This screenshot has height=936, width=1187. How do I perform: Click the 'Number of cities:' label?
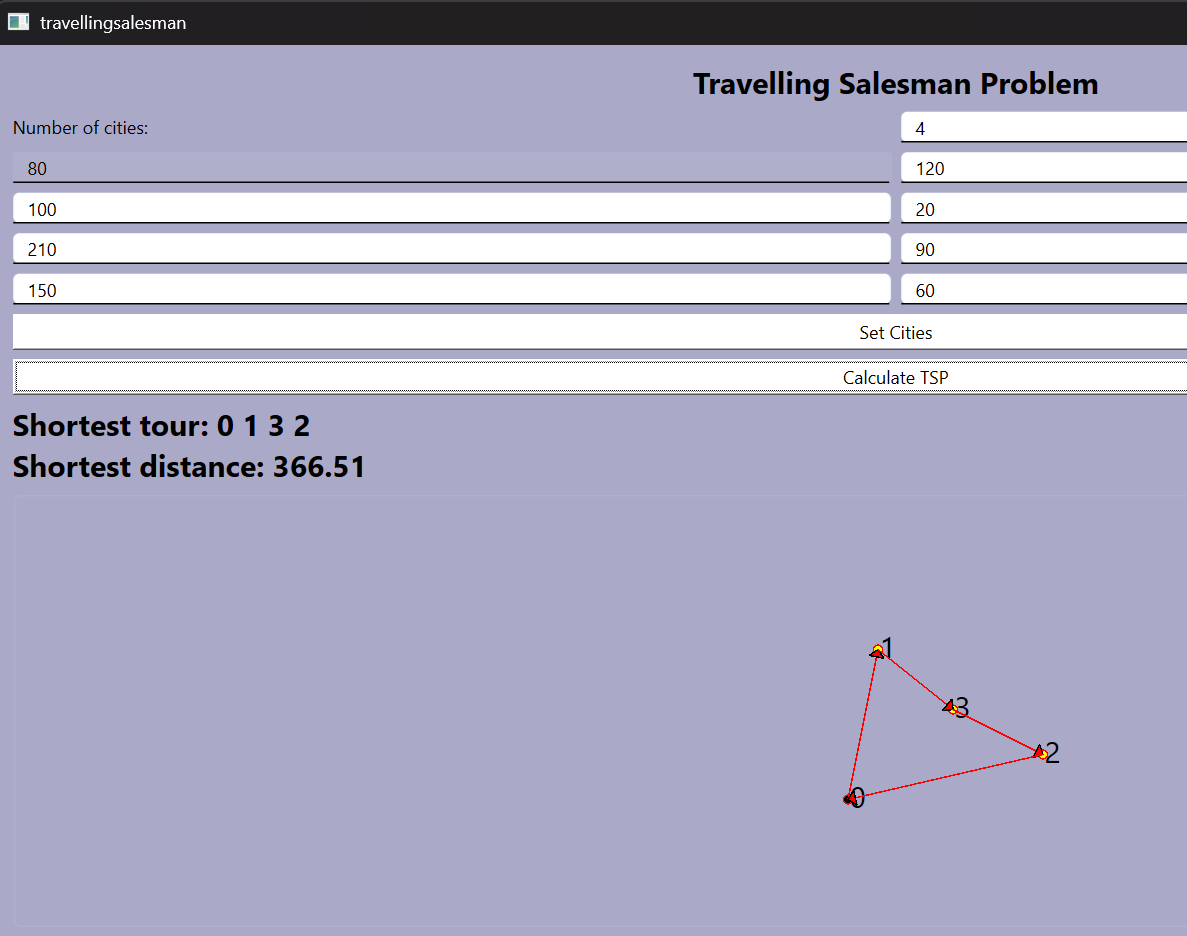point(80,128)
